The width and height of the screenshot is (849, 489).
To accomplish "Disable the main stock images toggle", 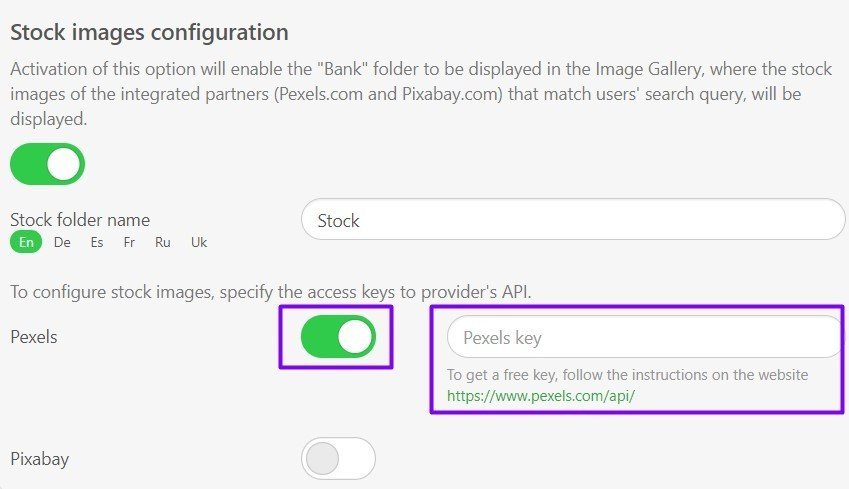I will [x=48, y=164].
